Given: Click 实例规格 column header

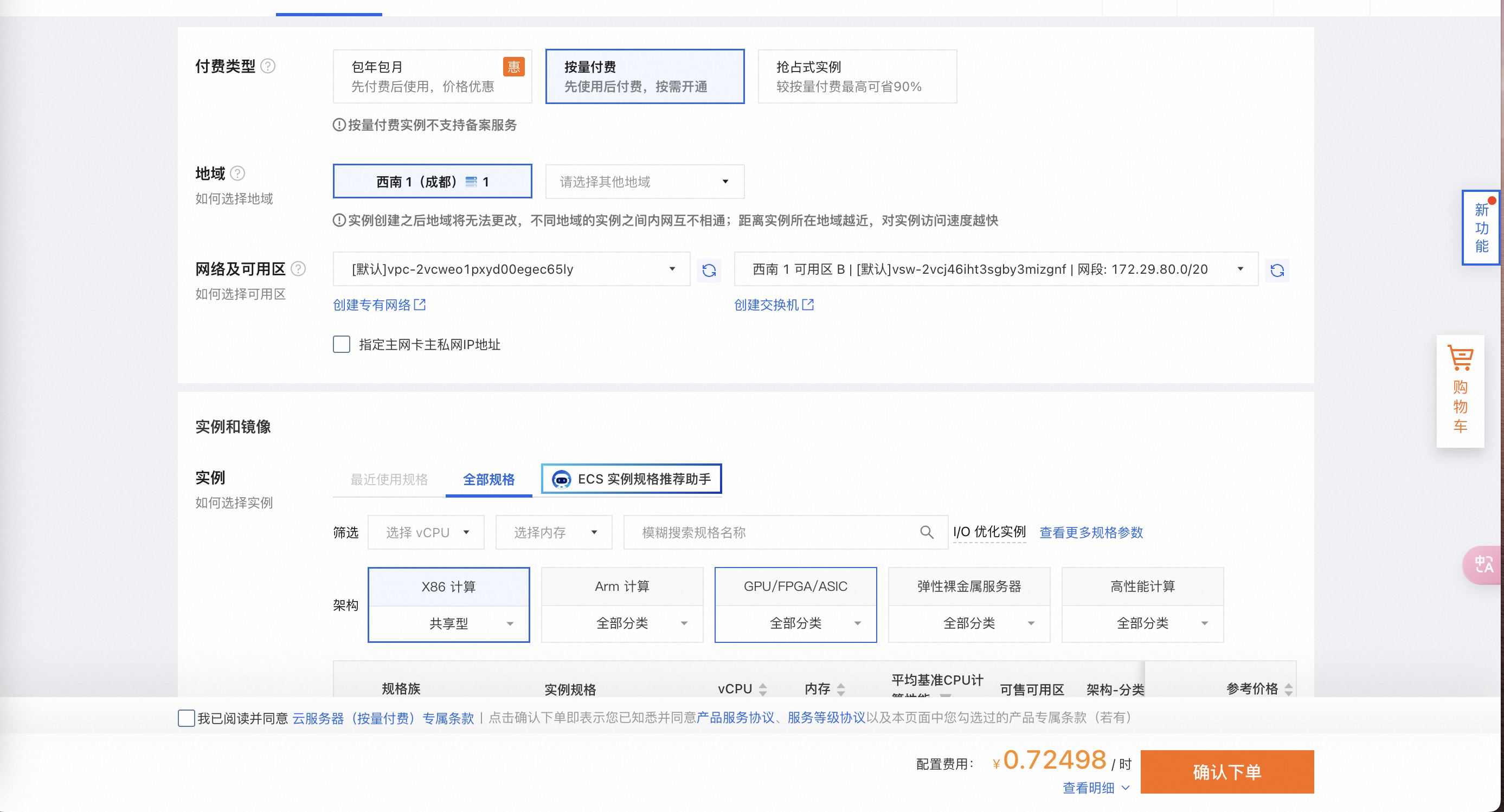Looking at the screenshot, I should [x=570, y=689].
